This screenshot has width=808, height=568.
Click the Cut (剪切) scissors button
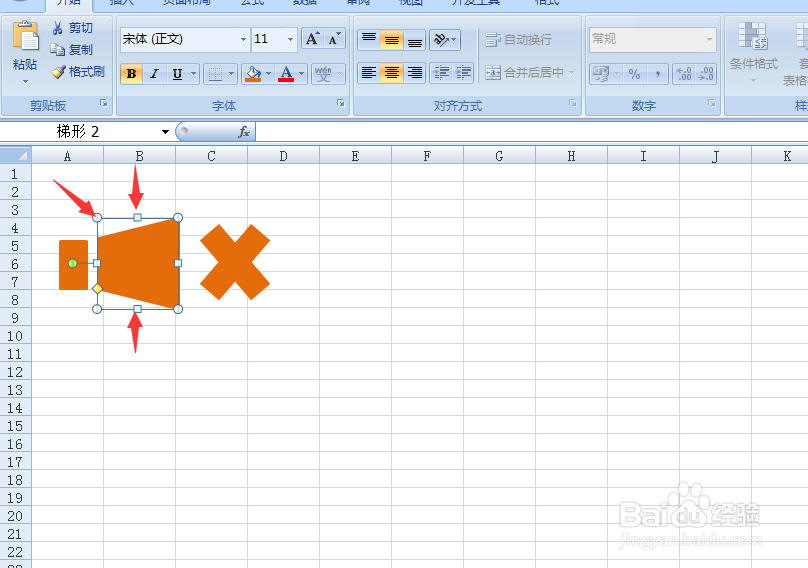(x=72, y=28)
